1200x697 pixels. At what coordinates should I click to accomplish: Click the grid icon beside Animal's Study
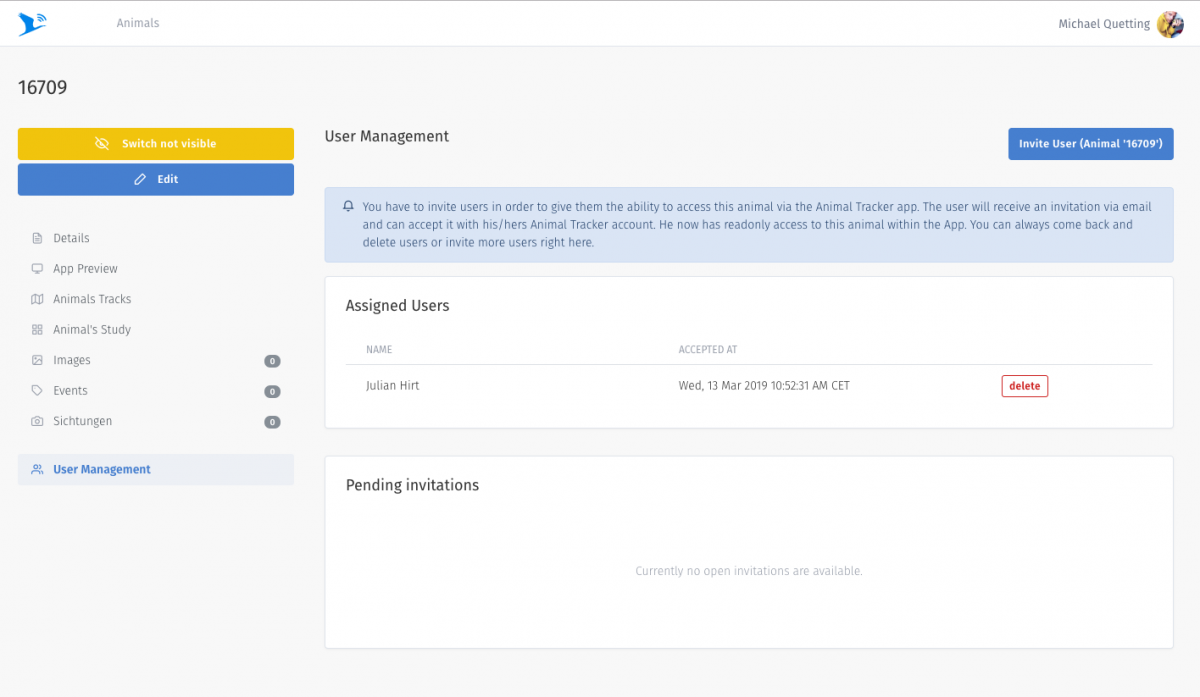point(37,330)
